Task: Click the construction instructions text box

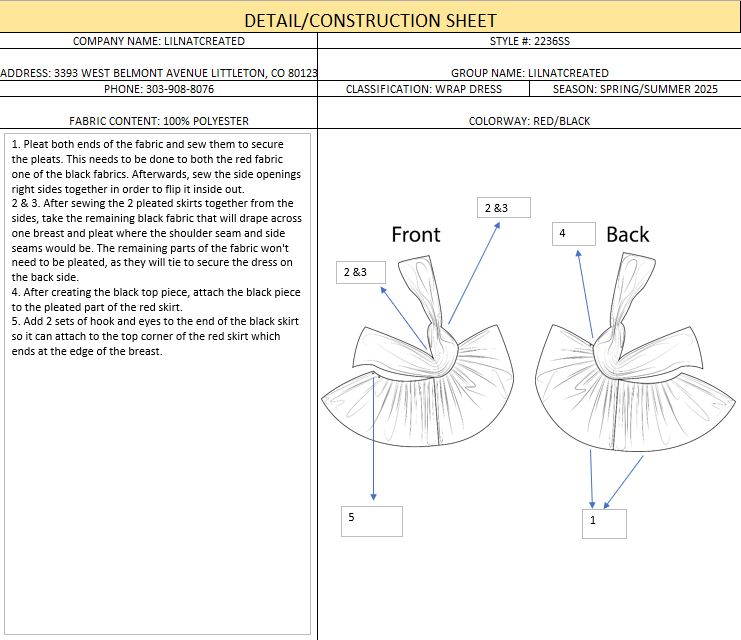Action: [157, 384]
